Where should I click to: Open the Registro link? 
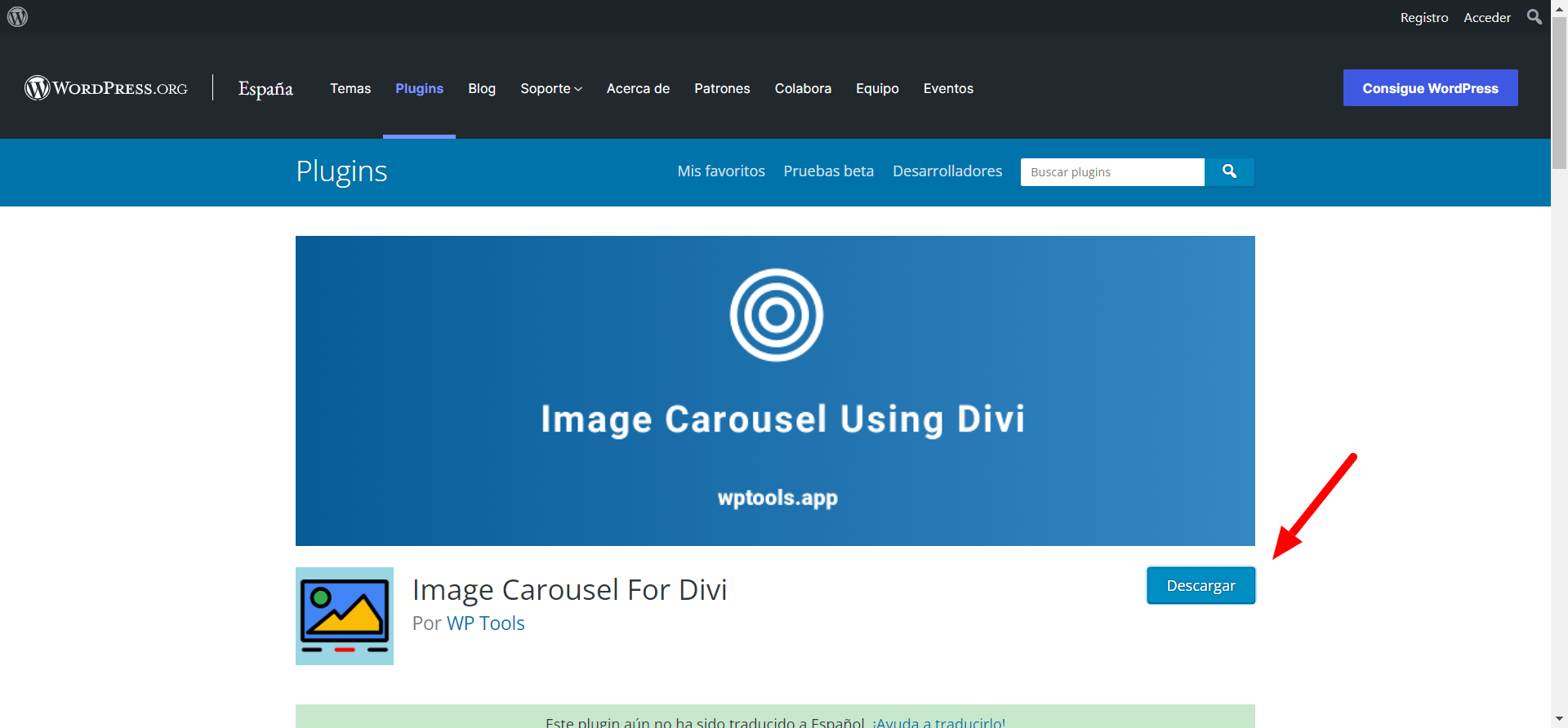tap(1424, 17)
